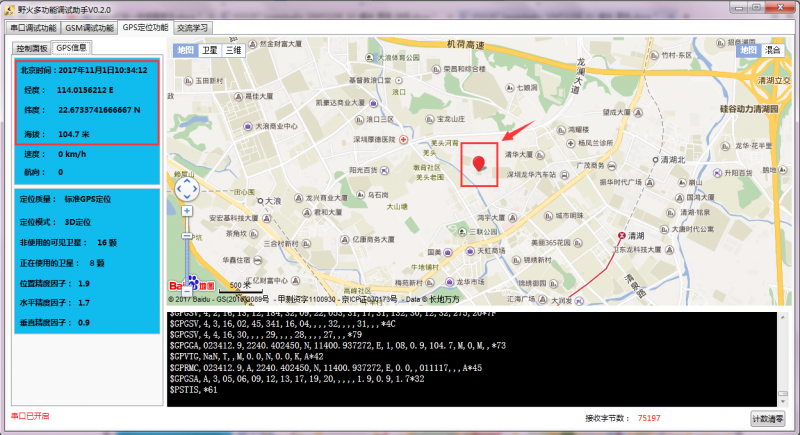This screenshot has width=800, height=435.
Task: Click the 位置精度因子 1.9 entry
Action: coord(55,284)
